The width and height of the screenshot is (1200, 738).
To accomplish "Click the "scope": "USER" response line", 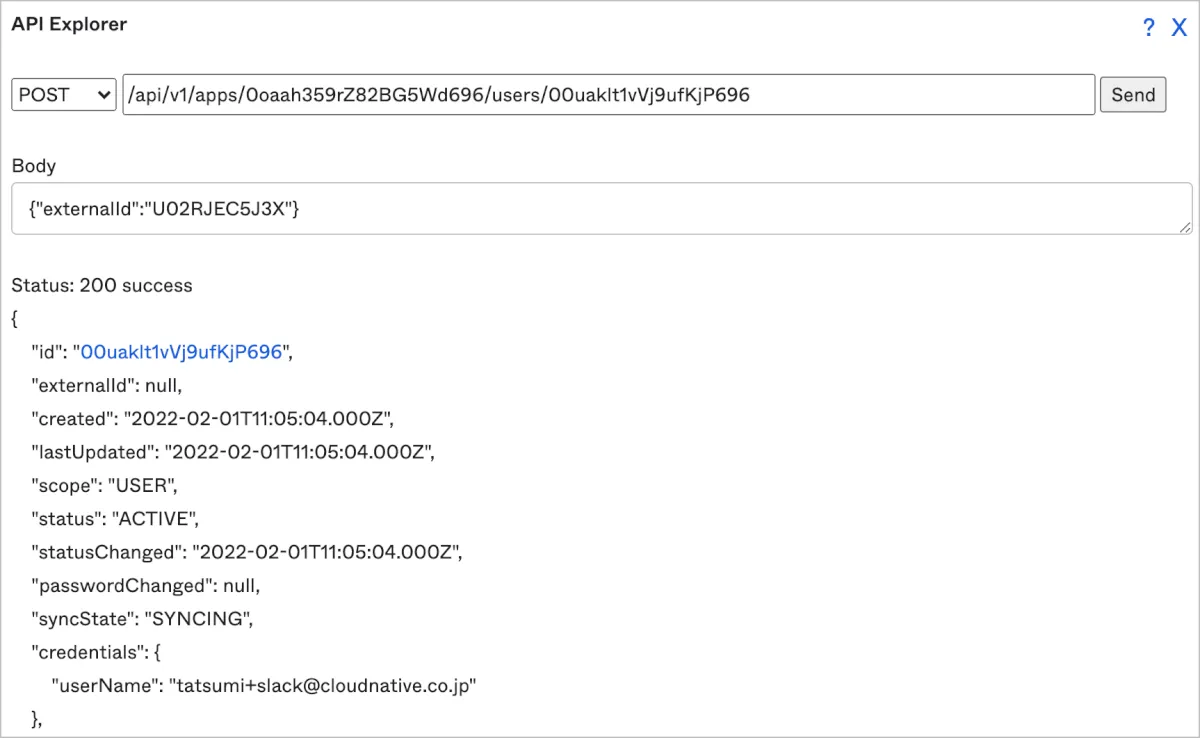I will click(x=105, y=485).
